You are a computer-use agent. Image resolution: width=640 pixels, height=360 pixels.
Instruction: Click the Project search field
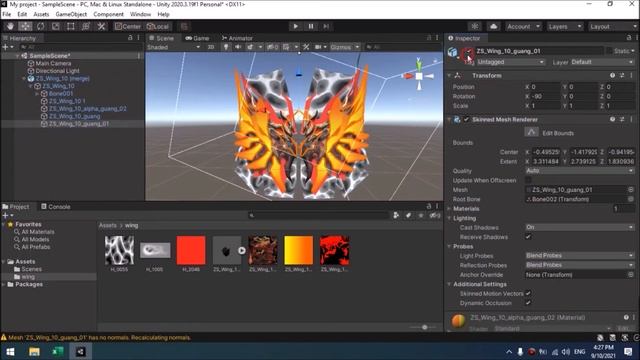(x=318, y=216)
